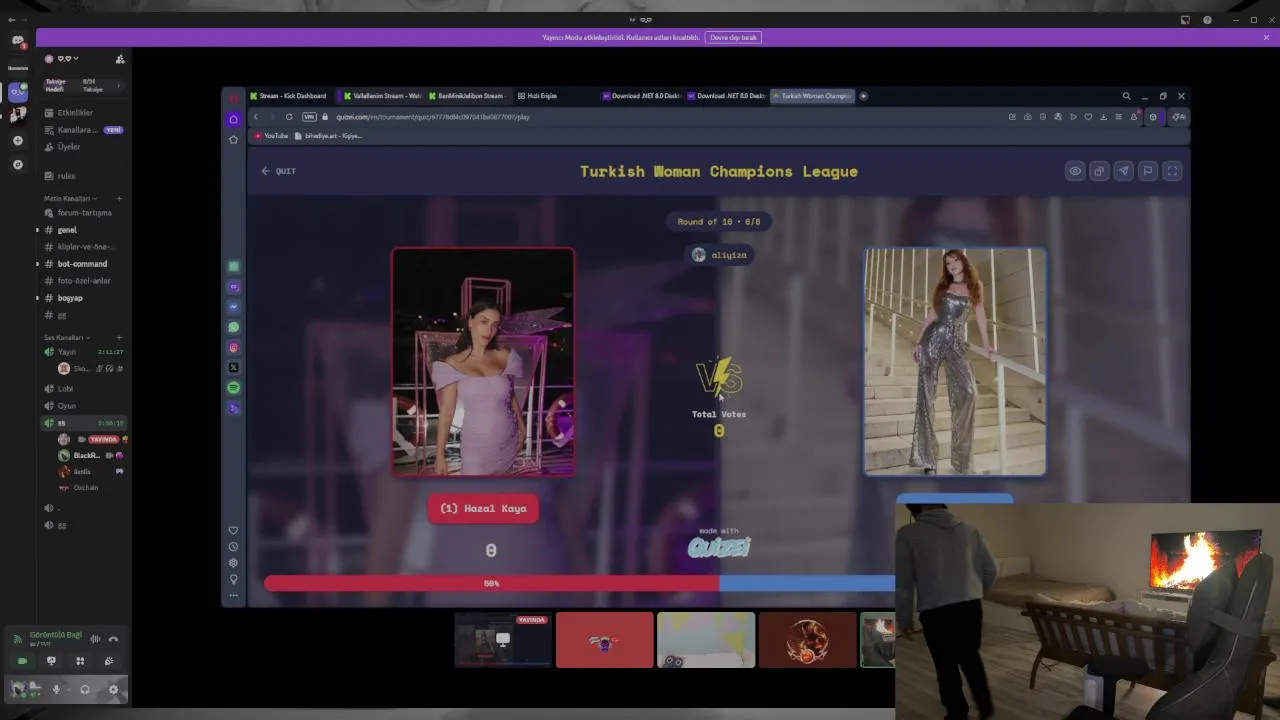The height and width of the screenshot is (720, 1280).
Task: Open Etkinlikler in Discord sidebar
Action: tap(76, 113)
